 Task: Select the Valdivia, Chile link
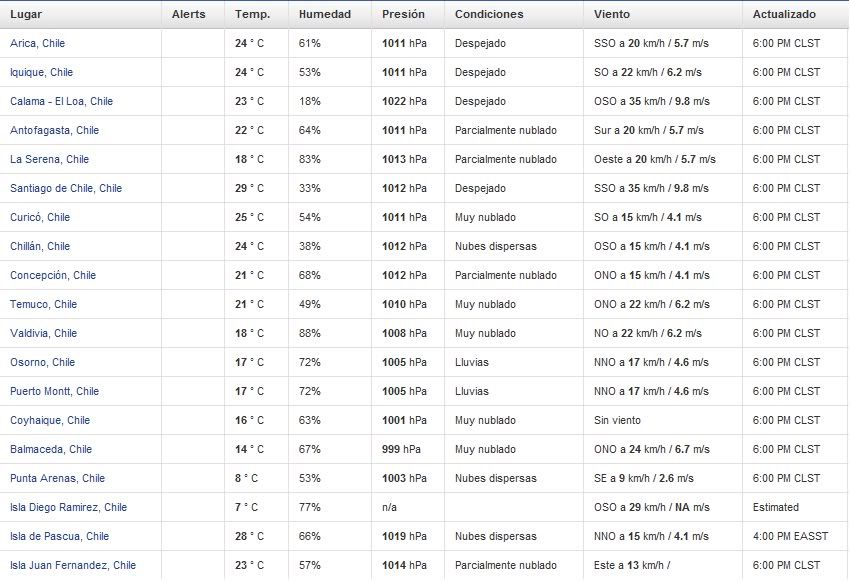(x=43, y=333)
